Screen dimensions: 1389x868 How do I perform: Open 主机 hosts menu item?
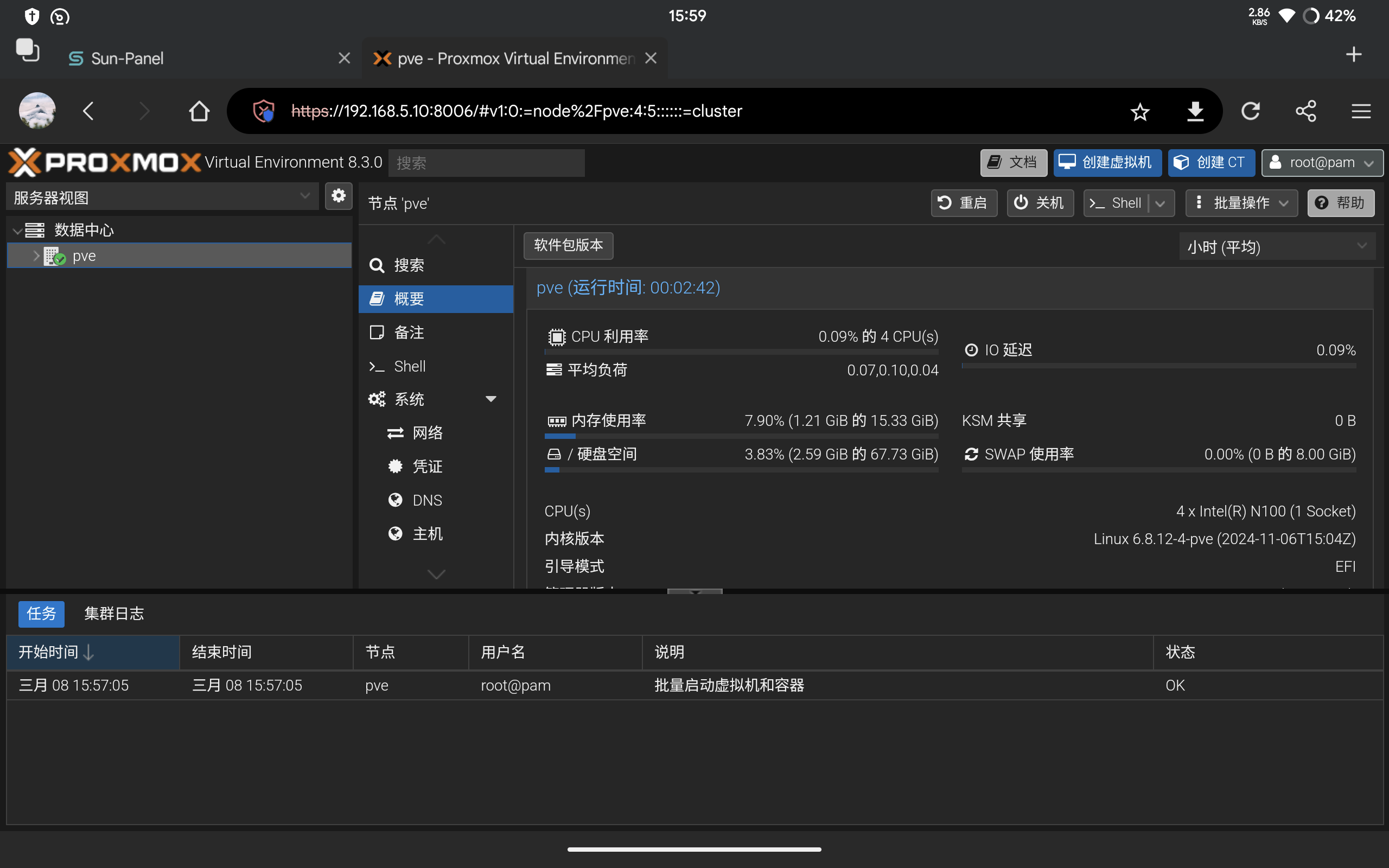pyautogui.click(x=436, y=534)
